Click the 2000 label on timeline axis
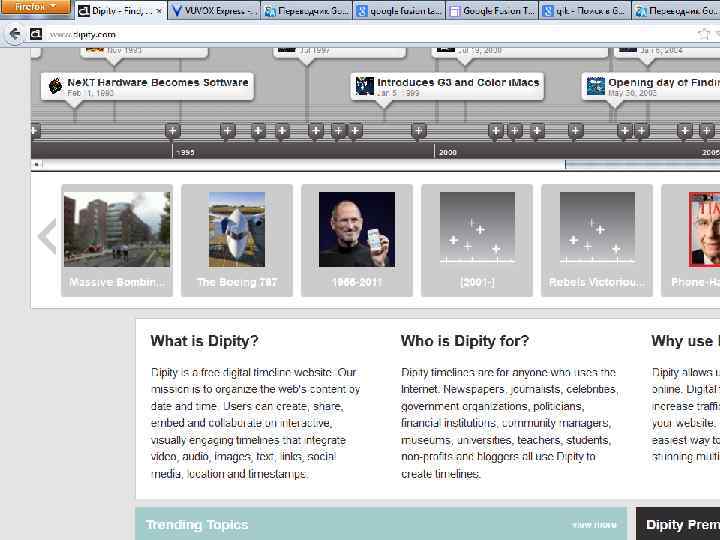Image resolution: width=720 pixels, height=540 pixels. [x=448, y=152]
